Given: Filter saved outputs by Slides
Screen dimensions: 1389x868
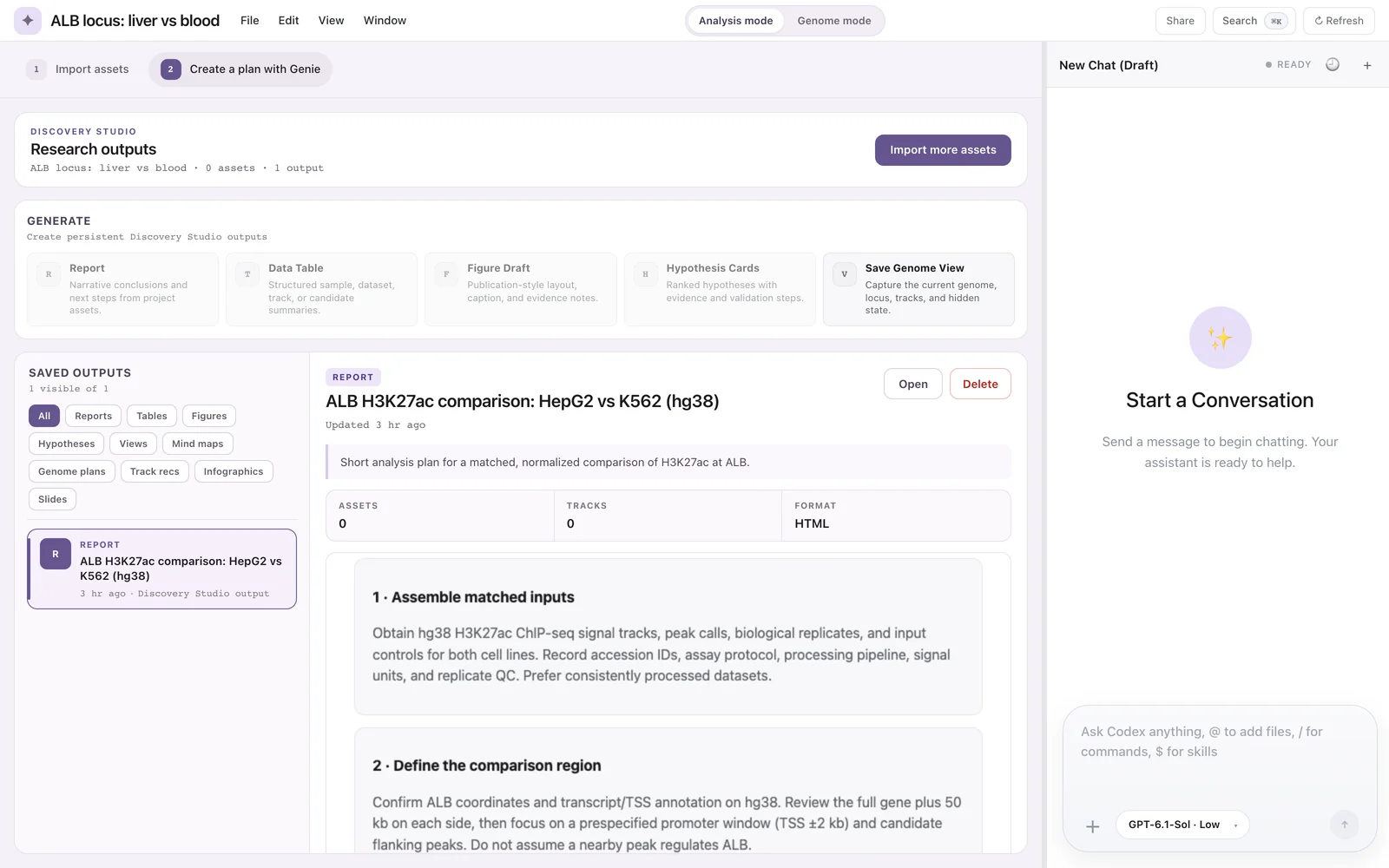Looking at the screenshot, I should click(x=53, y=499).
